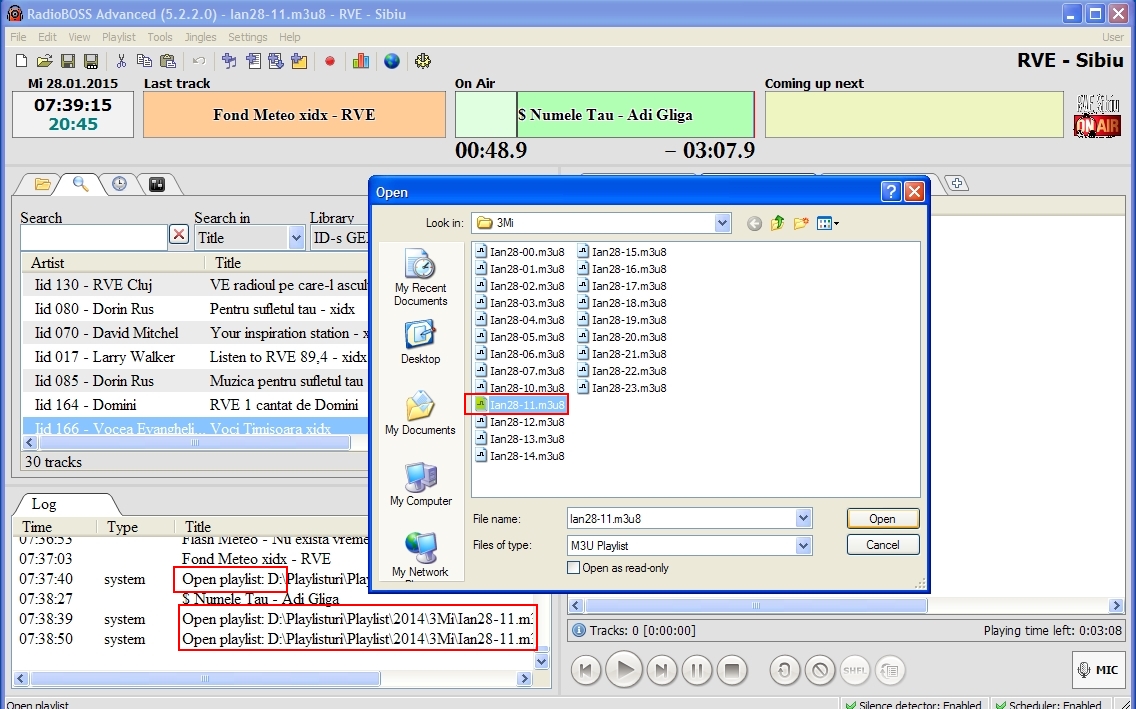Expand the Files of type dropdown
The height and width of the screenshot is (709, 1136).
(803, 545)
